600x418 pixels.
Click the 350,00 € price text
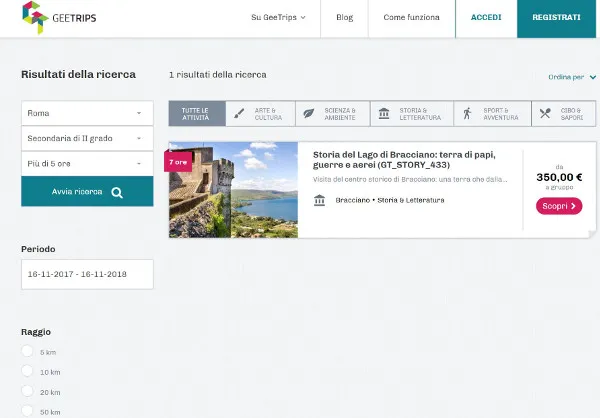559,177
